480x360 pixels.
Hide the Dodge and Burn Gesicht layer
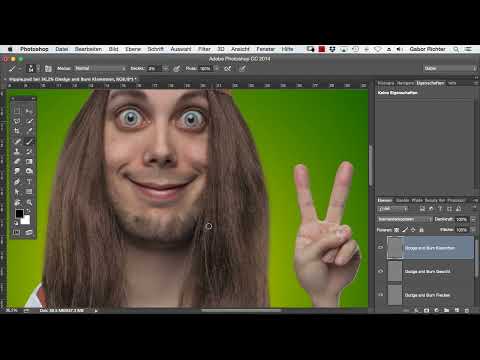pos(381,271)
